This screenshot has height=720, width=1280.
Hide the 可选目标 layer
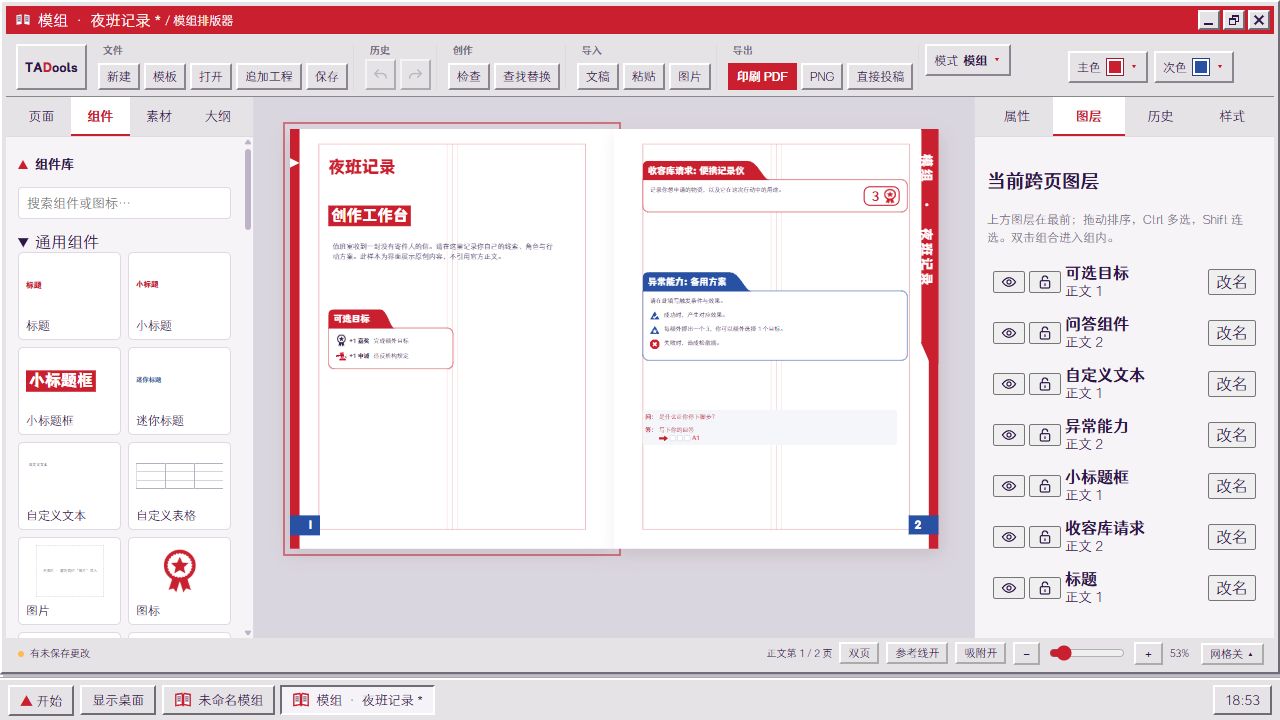pos(1009,282)
